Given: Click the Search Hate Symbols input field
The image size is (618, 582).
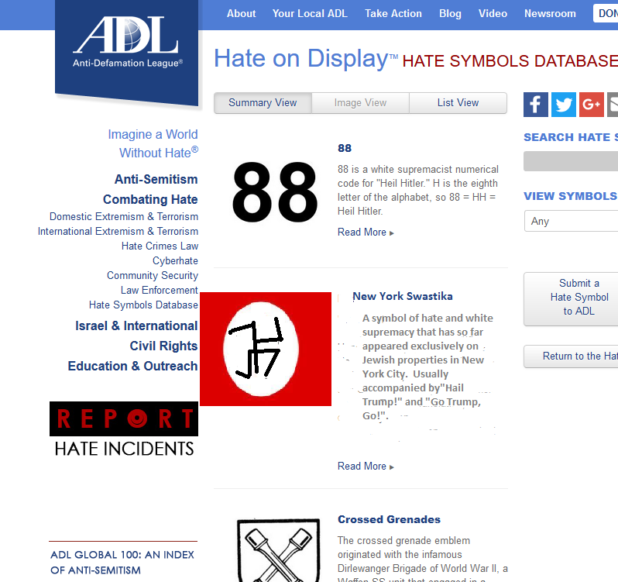Looking at the screenshot, I should click(x=571, y=161).
